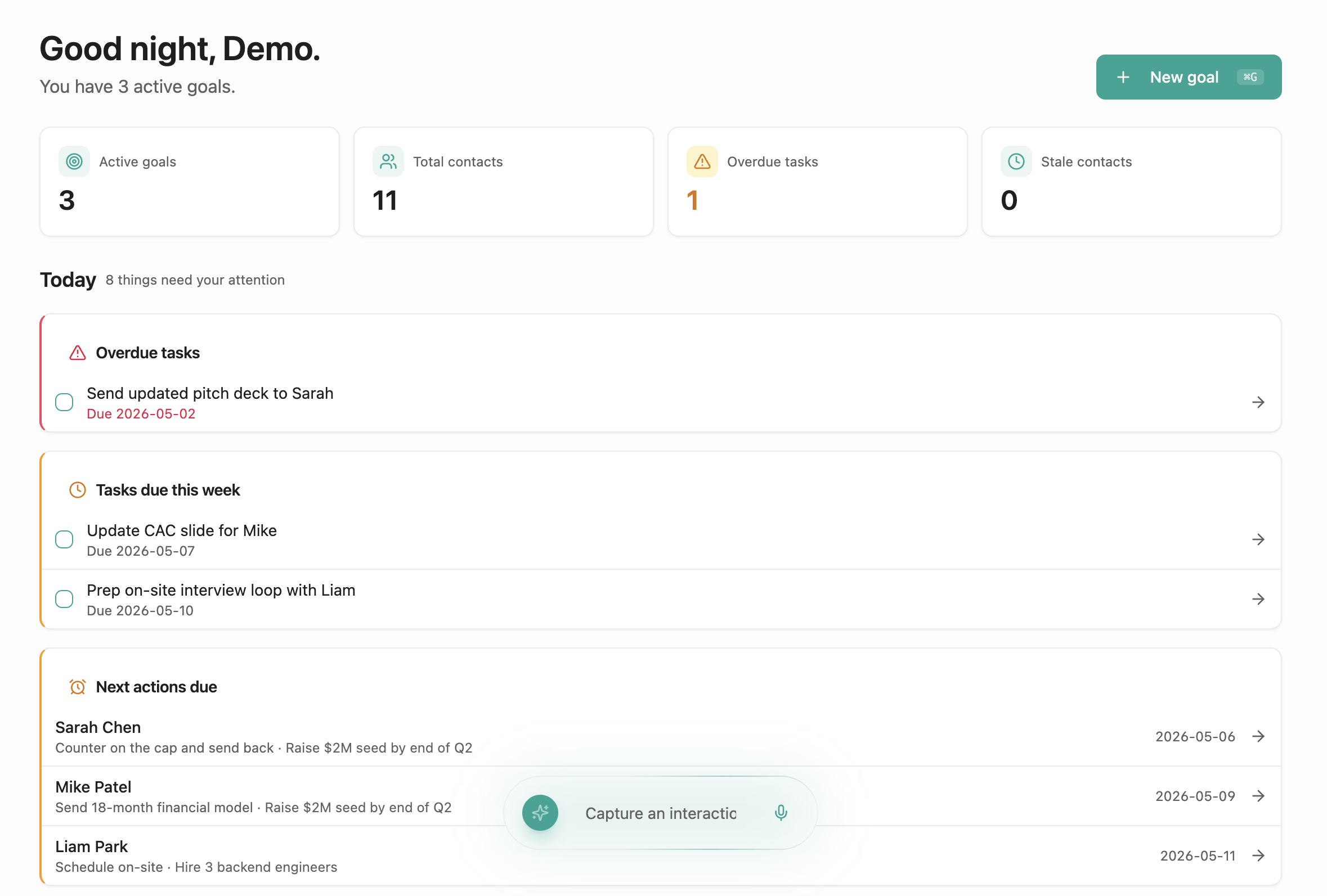Open arrow on Mike Patel row
Screen dimensions: 1327x896
[1258, 795]
